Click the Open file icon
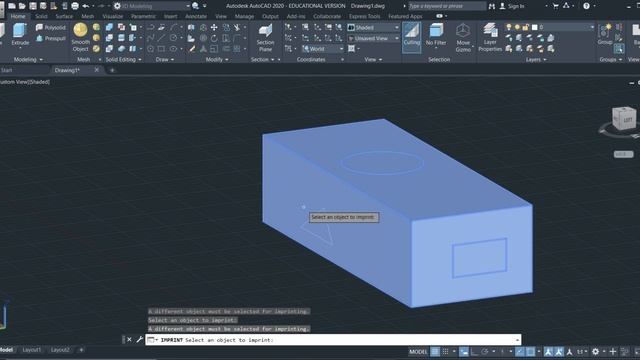 [x=22, y=6]
